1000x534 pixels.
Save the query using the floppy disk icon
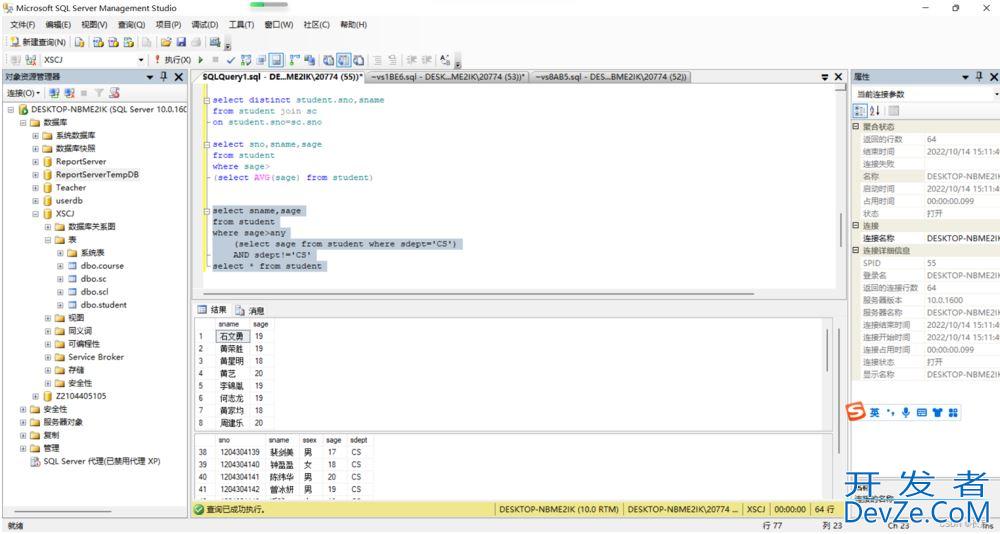[181, 42]
